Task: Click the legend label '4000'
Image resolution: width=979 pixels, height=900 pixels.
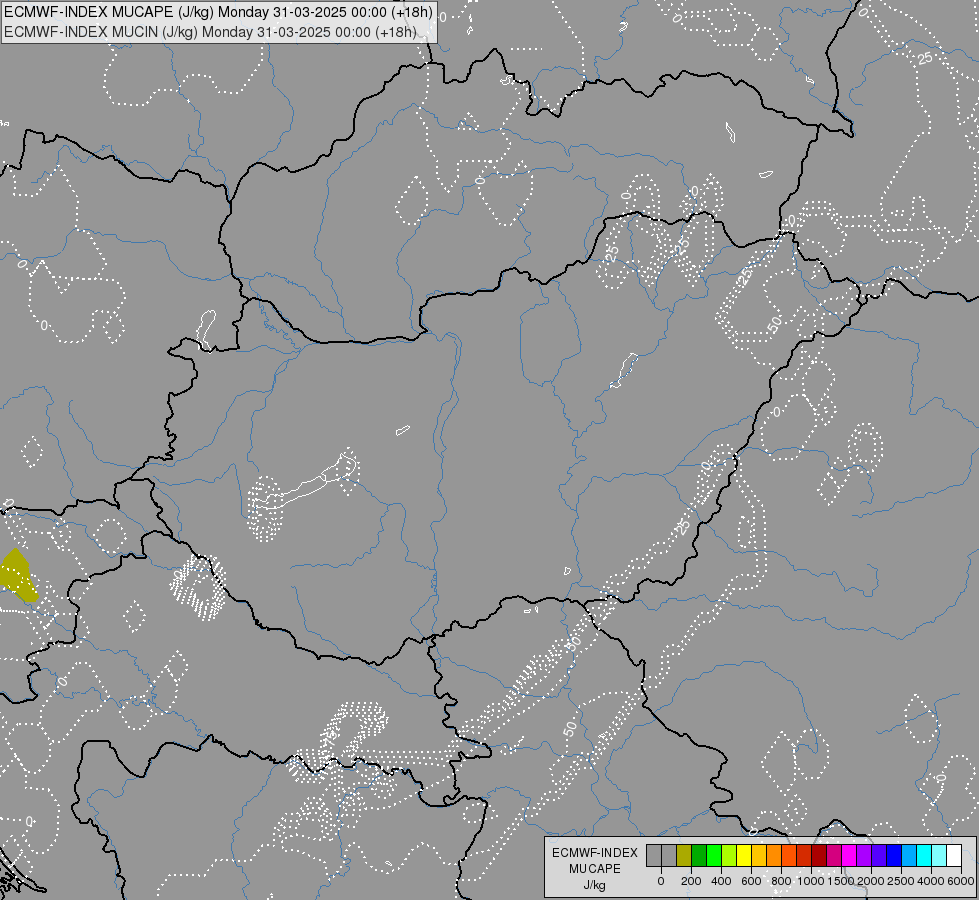Action: pos(931,881)
